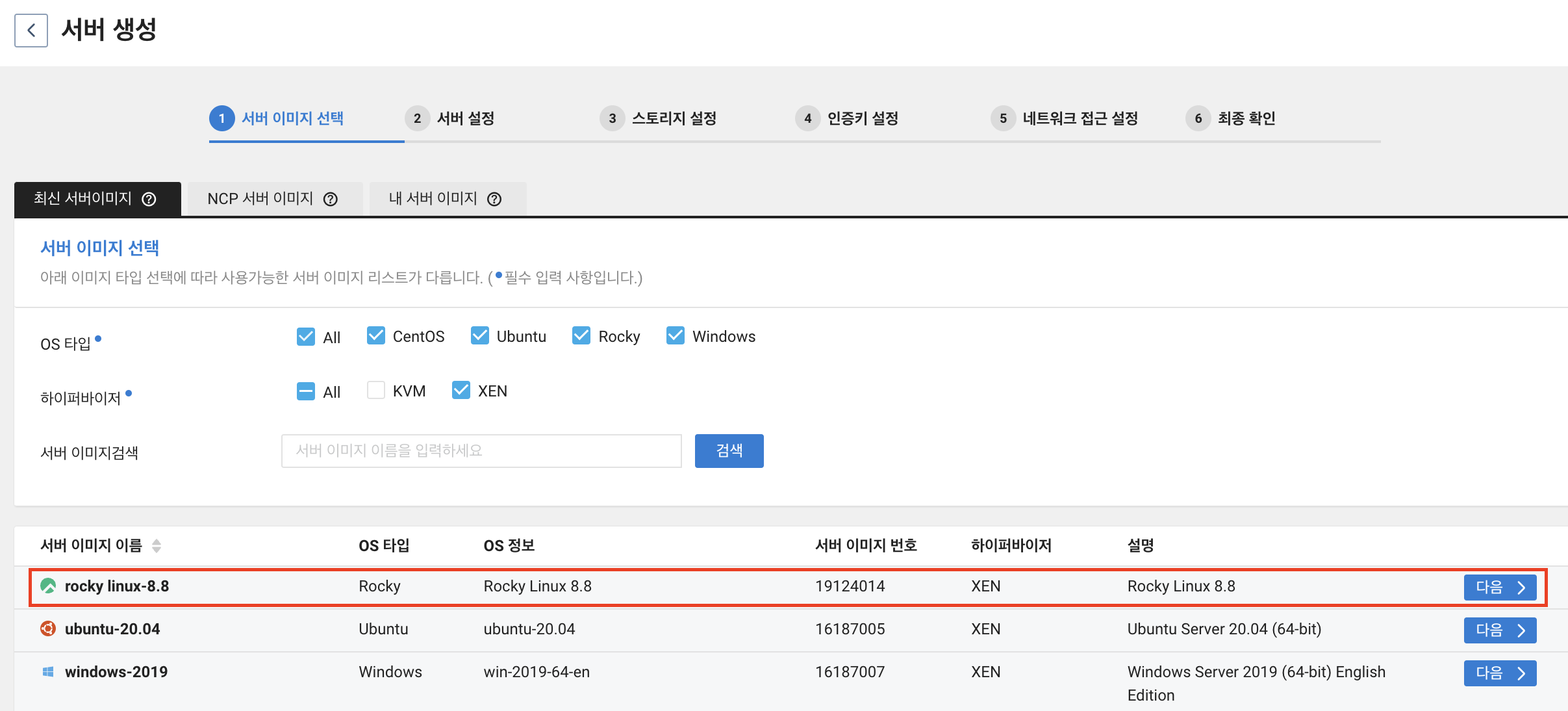Click the back arrow next to 서버 생성

coord(31,31)
